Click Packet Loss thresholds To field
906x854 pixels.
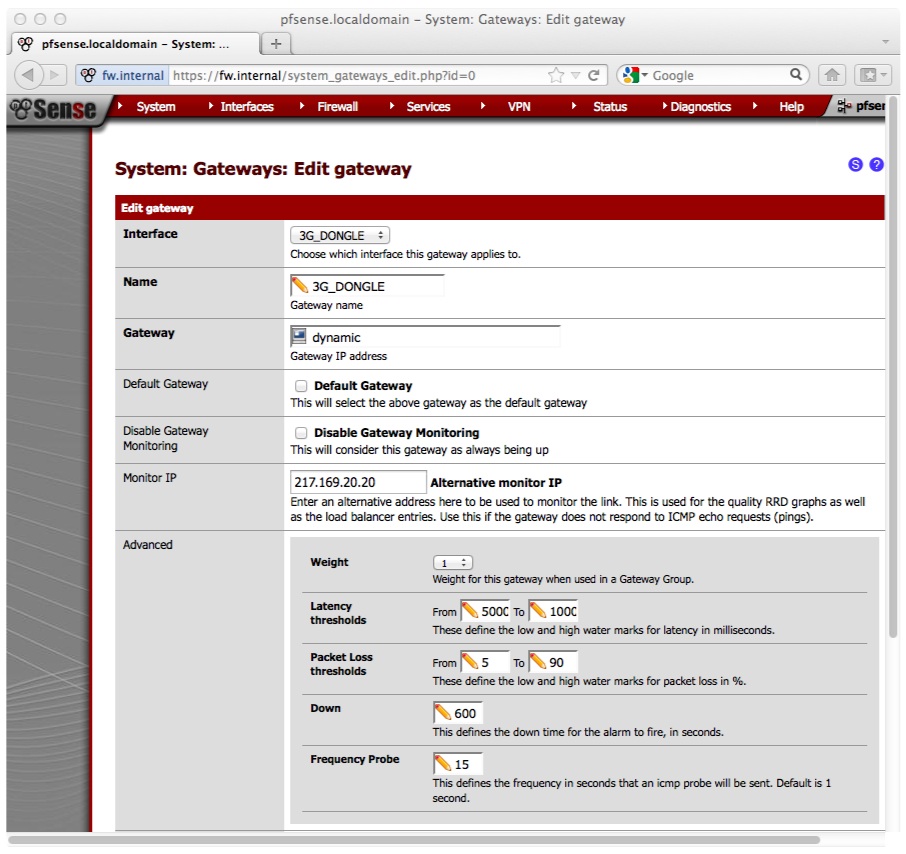click(553, 662)
